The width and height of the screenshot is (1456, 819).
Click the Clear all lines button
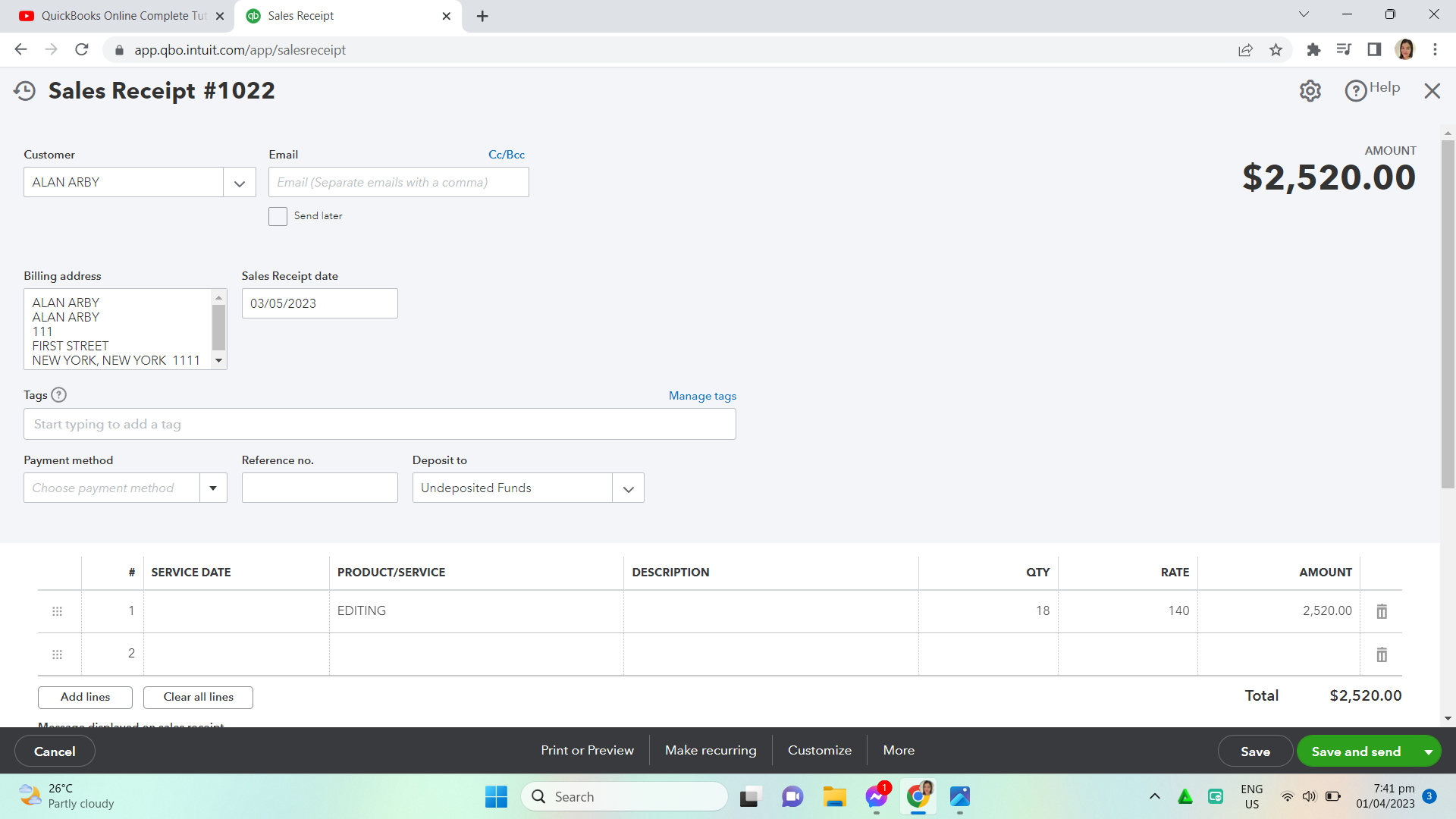point(198,697)
